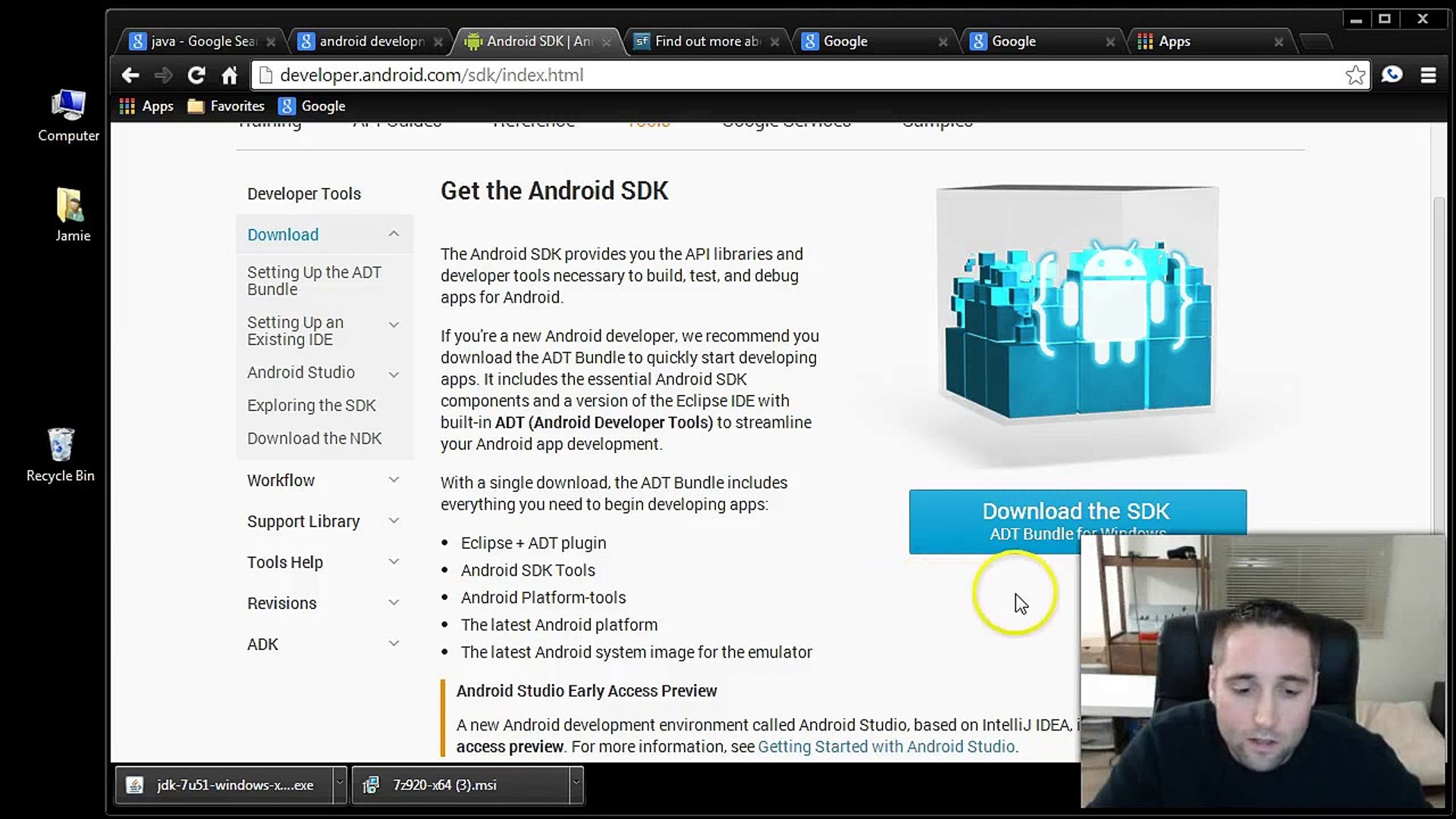
Task: Close the android development tab
Action: click(438, 42)
